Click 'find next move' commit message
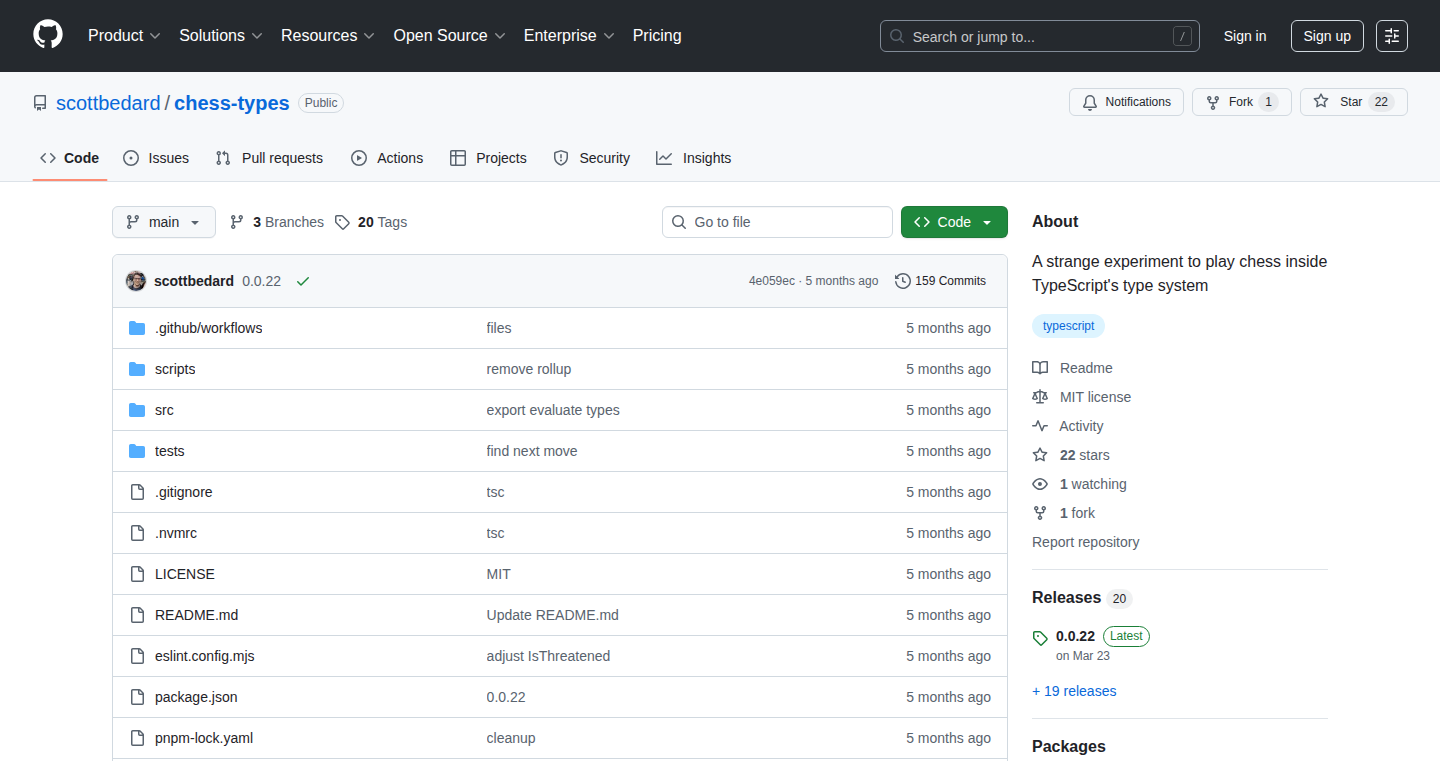 pyautogui.click(x=532, y=451)
